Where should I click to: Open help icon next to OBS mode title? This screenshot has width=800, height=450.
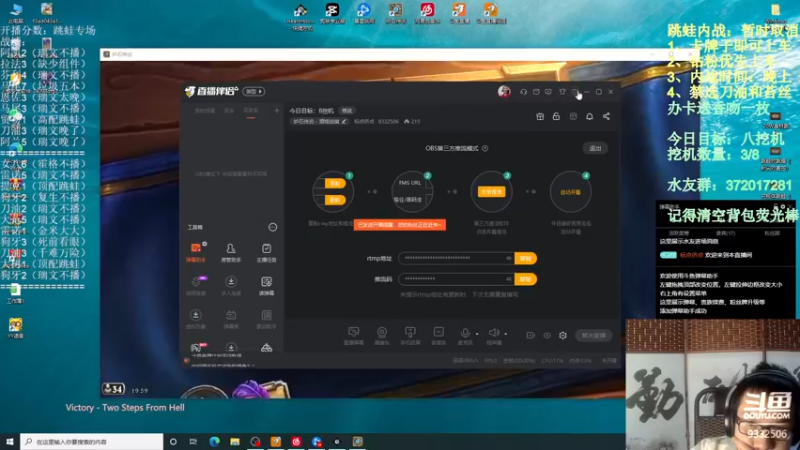coord(485,148)
